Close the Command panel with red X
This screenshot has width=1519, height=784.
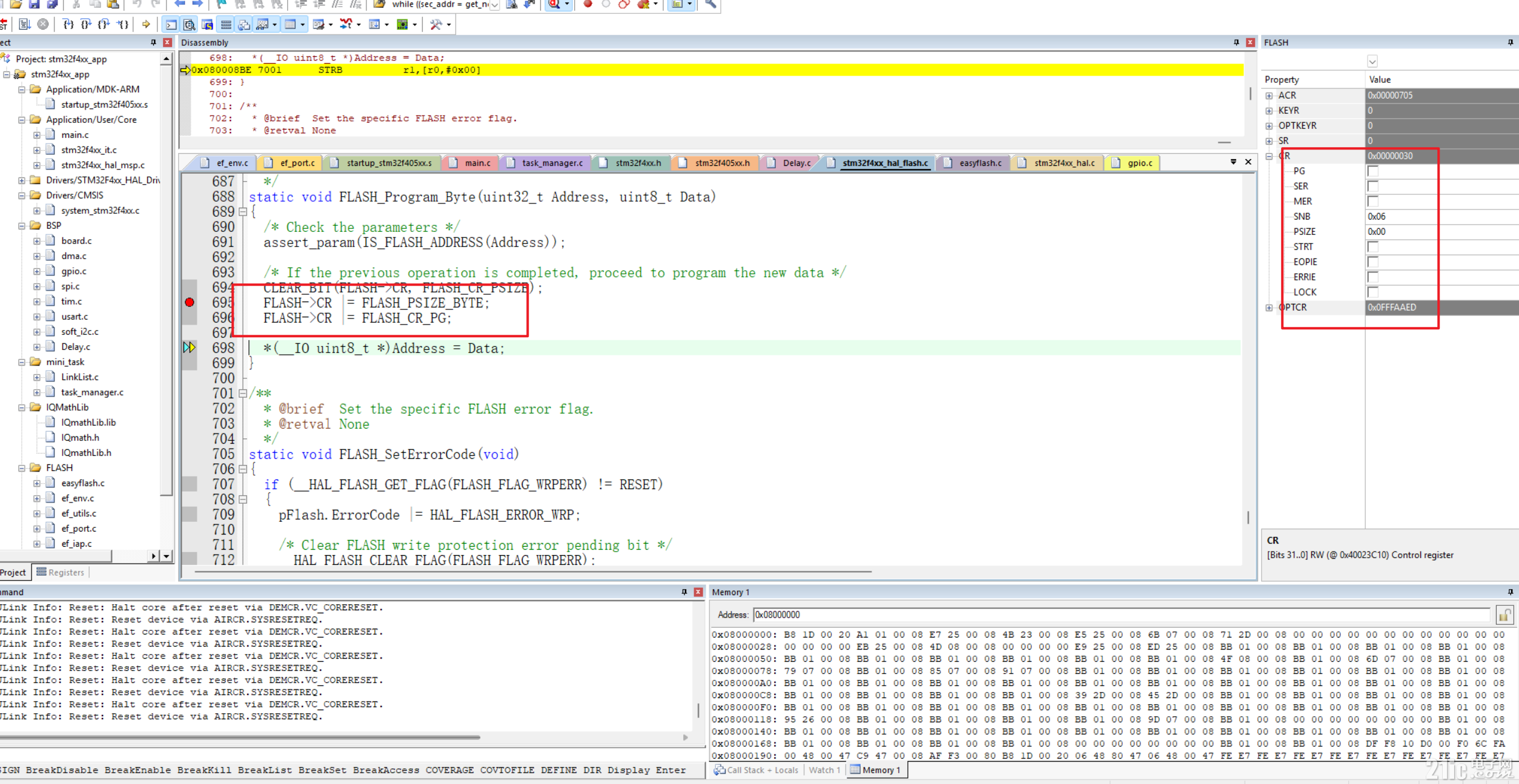(x=698, y=592)
